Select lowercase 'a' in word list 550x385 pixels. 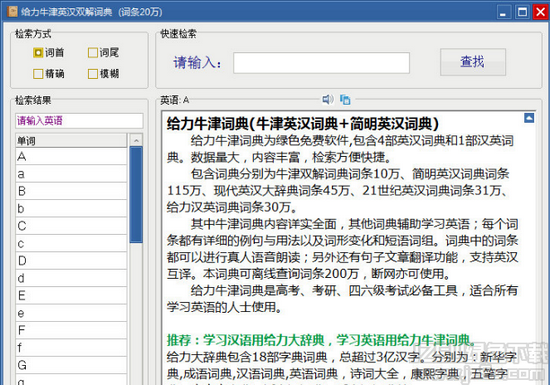pos(71,174)
